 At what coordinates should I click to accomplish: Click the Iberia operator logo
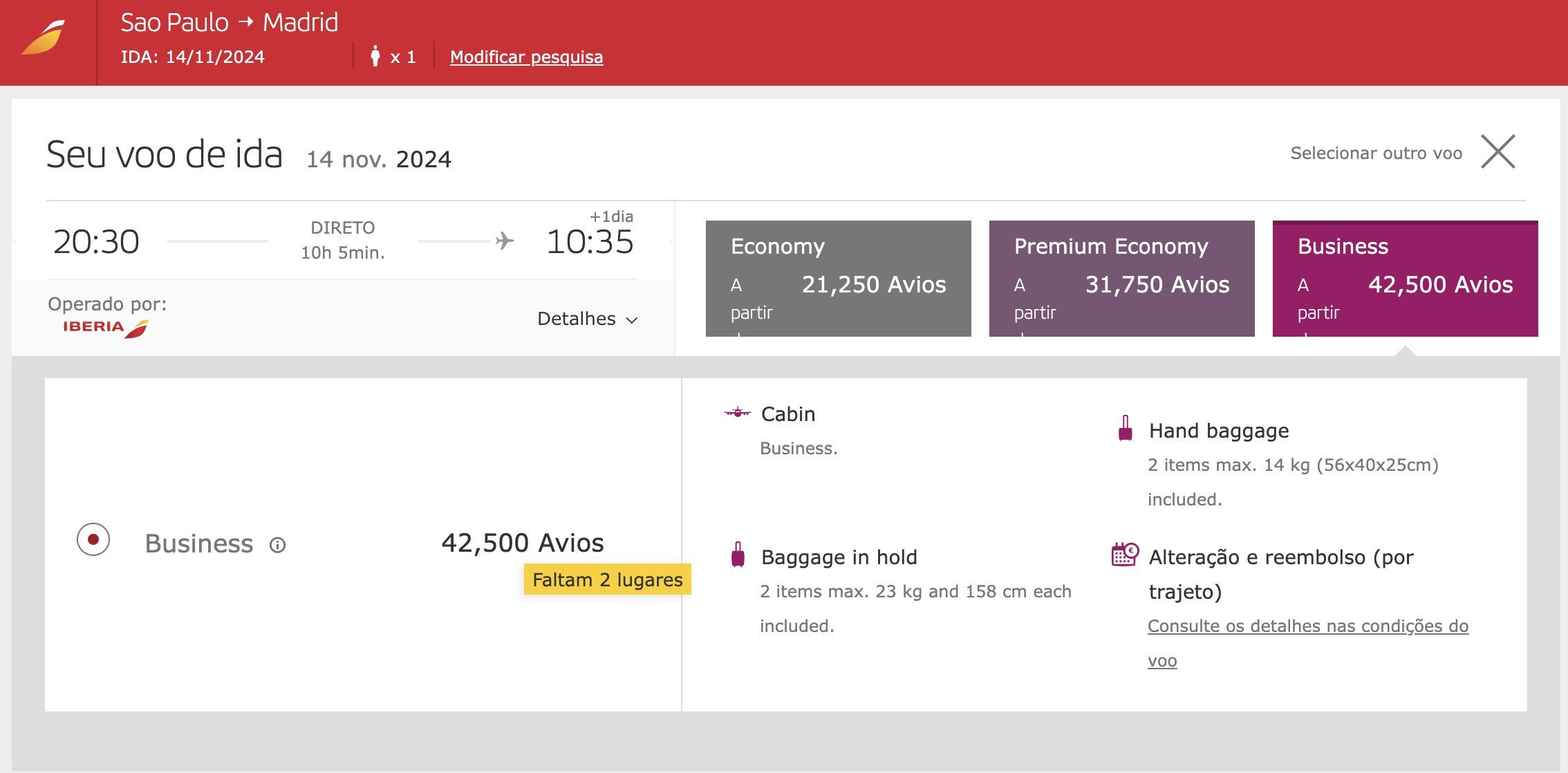click(x=106, y=328)
